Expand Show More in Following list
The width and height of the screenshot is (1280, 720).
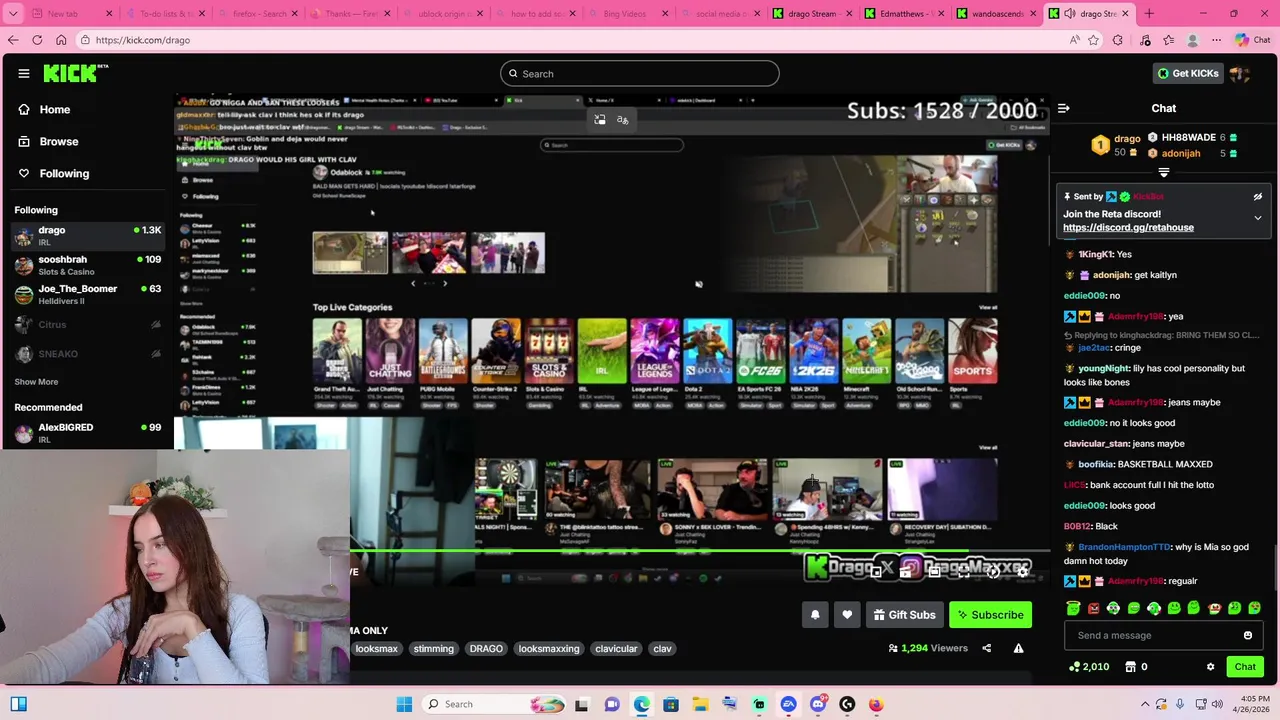coord(36,382)
